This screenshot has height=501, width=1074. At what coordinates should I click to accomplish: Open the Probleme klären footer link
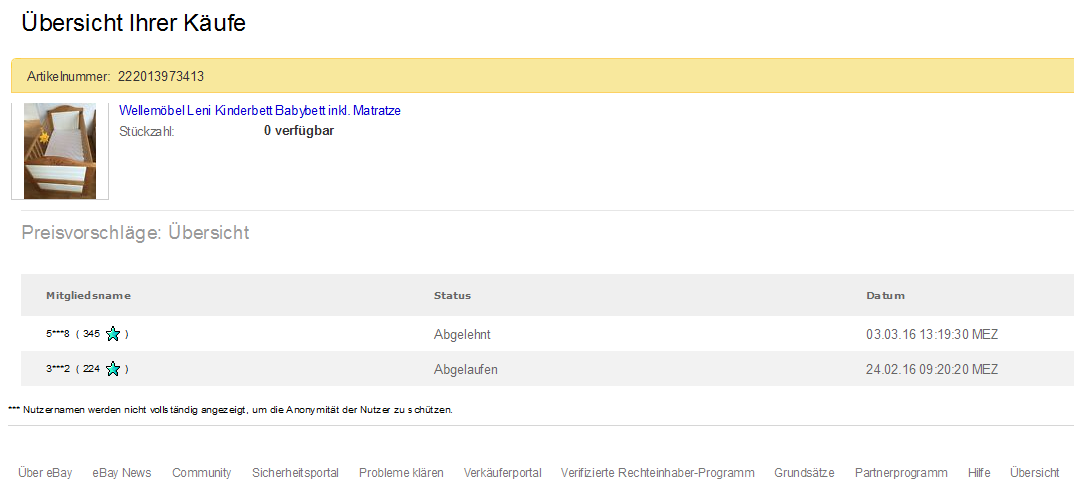click(401, 473)
